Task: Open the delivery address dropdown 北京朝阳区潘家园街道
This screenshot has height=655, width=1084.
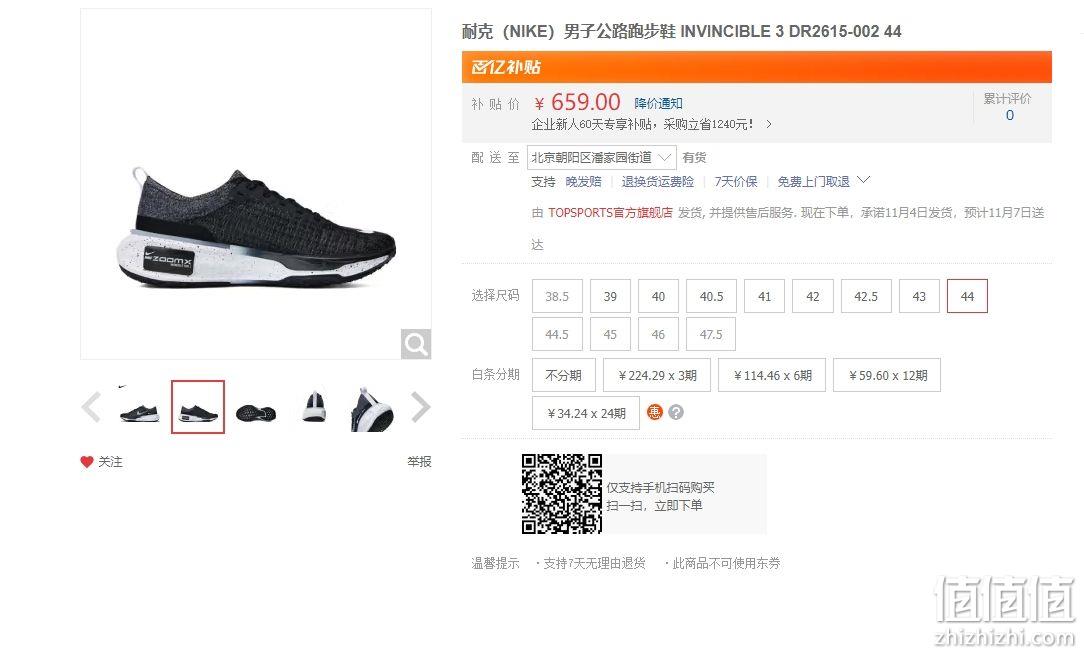Action: [x=601, y=158]
